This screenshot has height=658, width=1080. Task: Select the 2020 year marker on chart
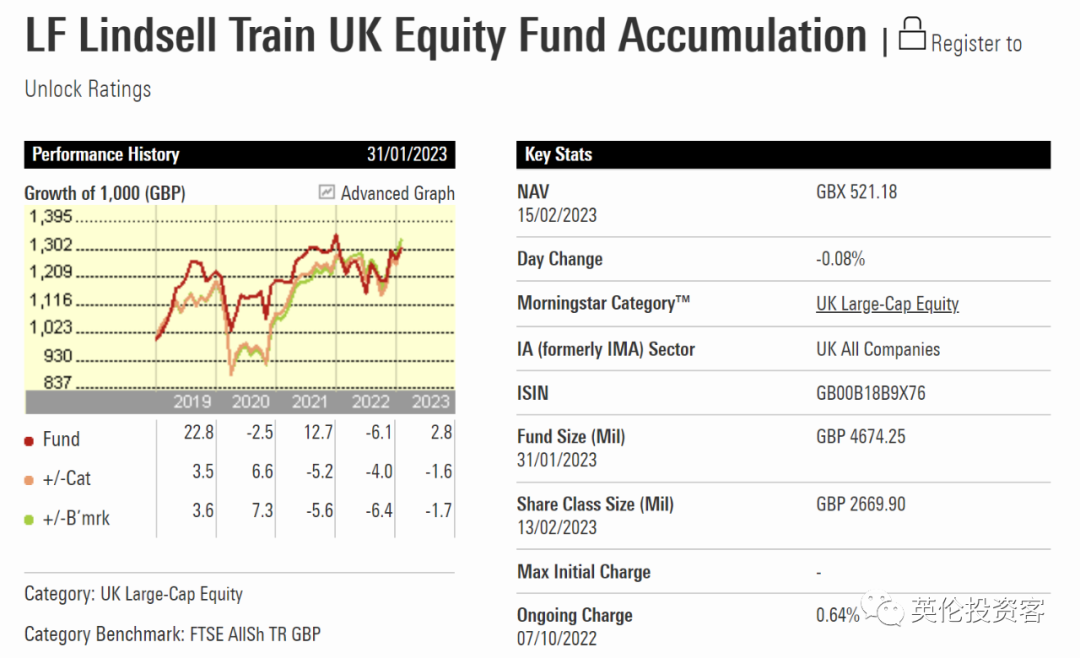pos(251,402)
